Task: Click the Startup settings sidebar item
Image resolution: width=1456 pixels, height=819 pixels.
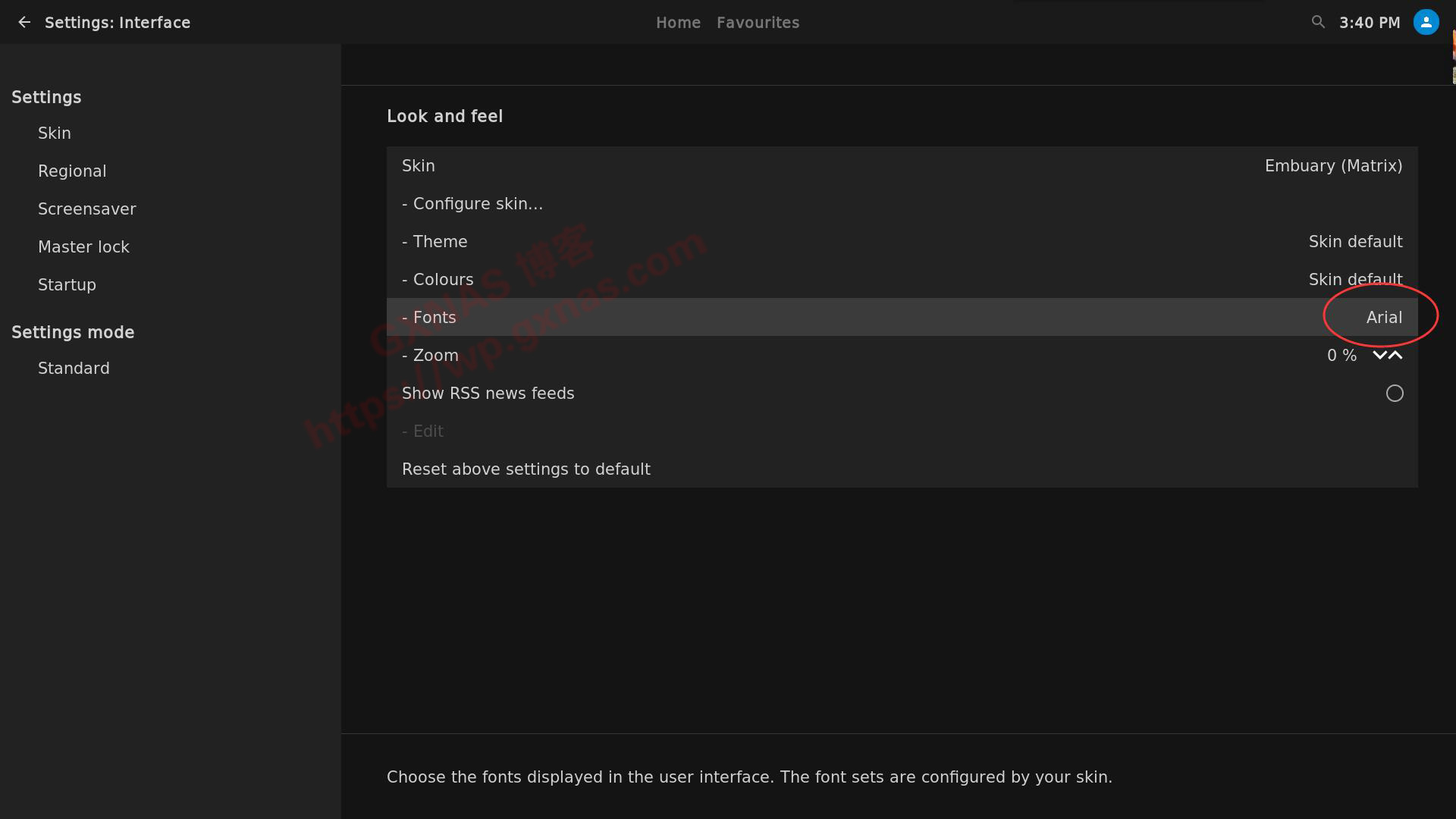Action: click(67, 284)
